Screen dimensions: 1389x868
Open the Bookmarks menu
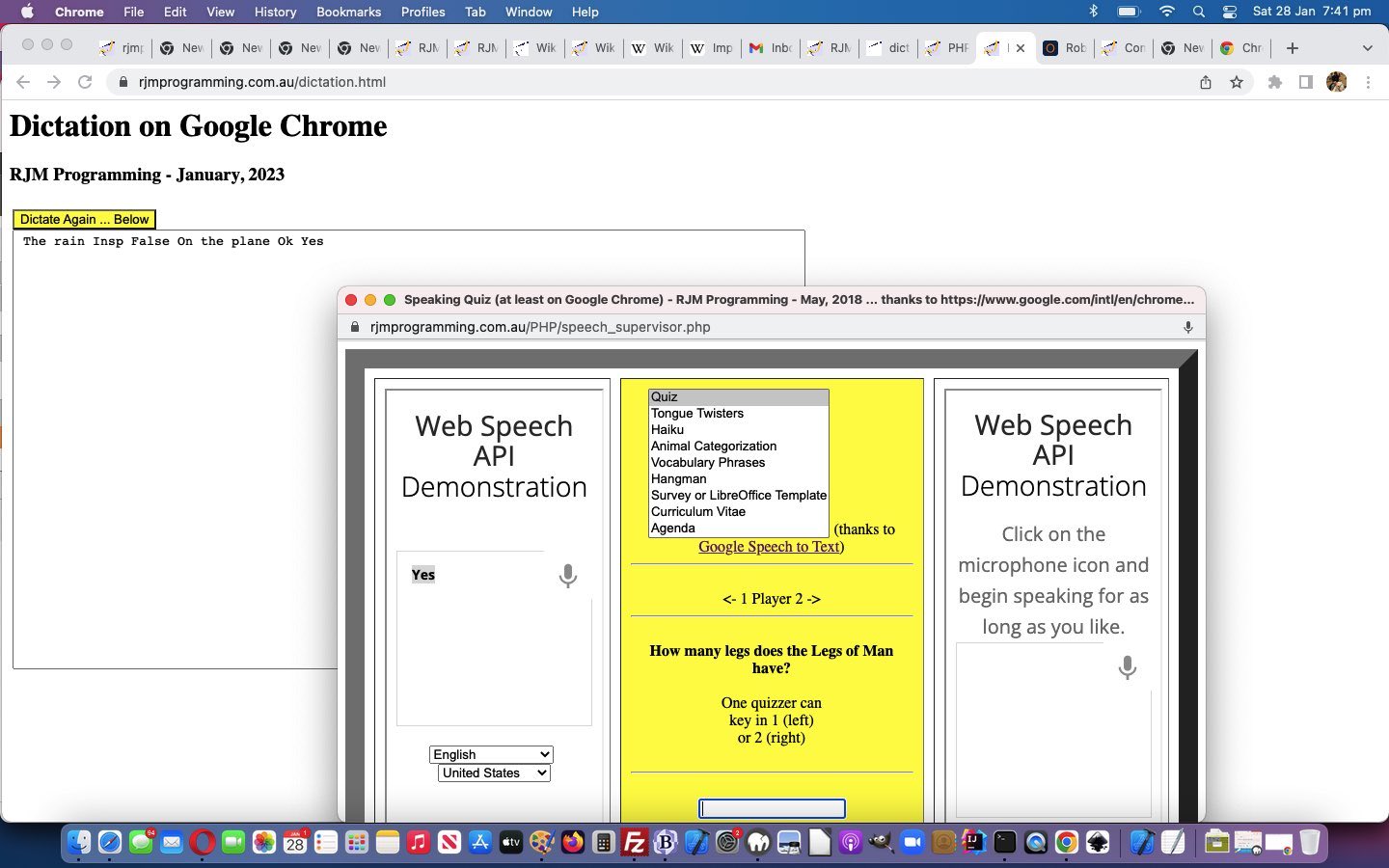pos(348,12)
